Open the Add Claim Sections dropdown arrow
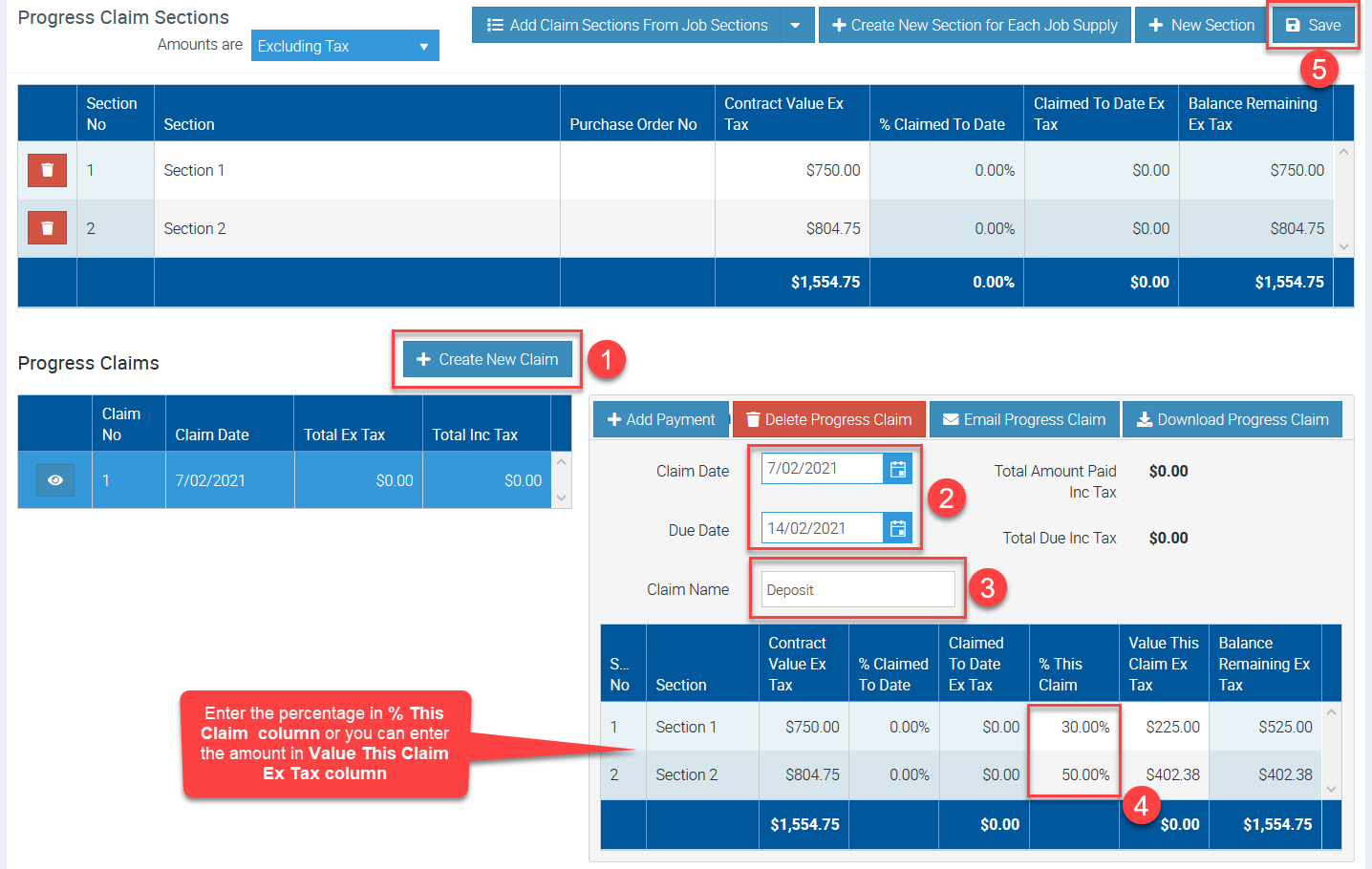Viewport: 1372px width, 869px height. (796, 25)
